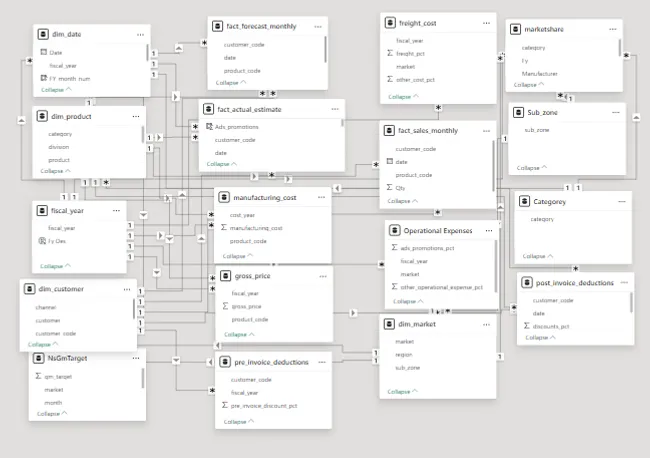Select other_operational_expense_pct field
The width and height of the screenshot is (650, 458).
point(441,287)
